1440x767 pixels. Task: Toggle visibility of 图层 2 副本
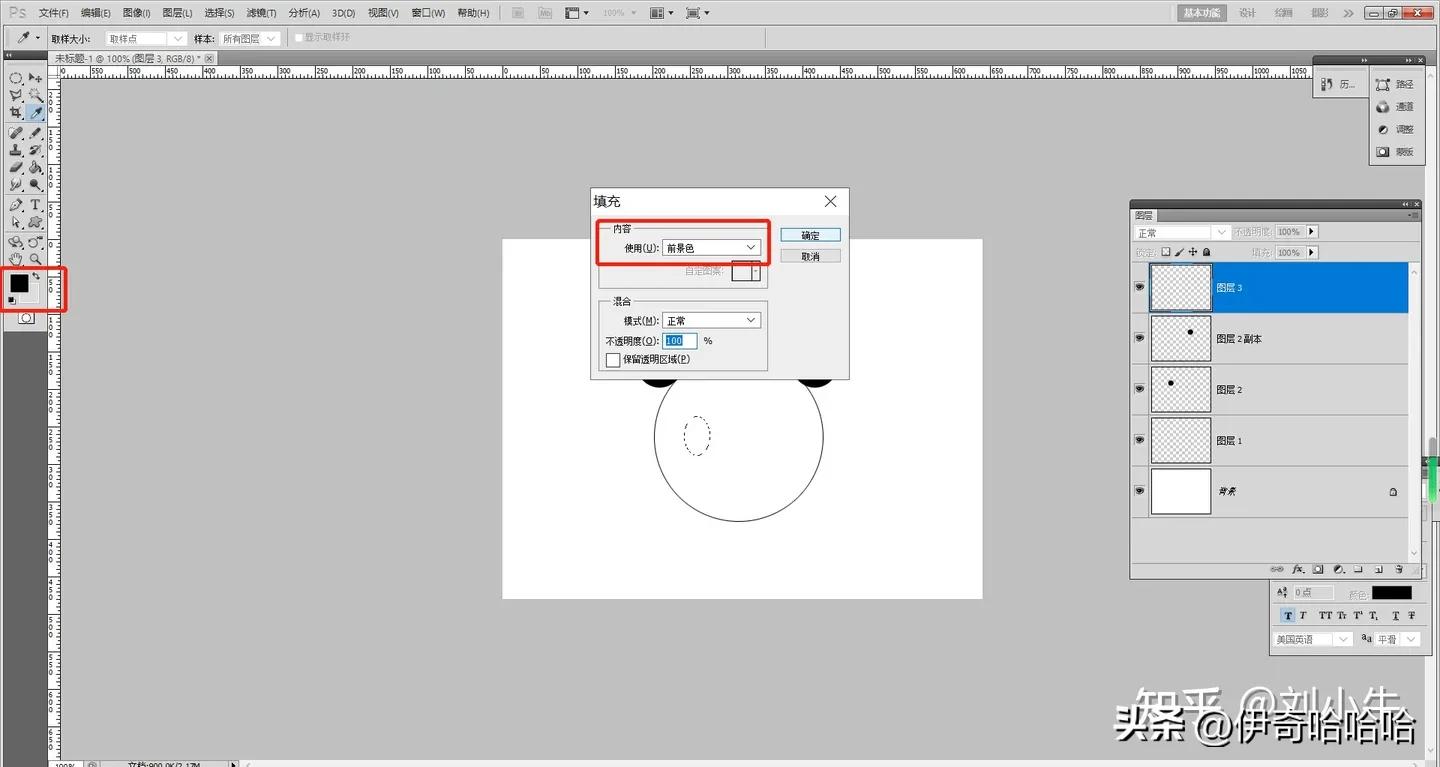point(1138,338)
